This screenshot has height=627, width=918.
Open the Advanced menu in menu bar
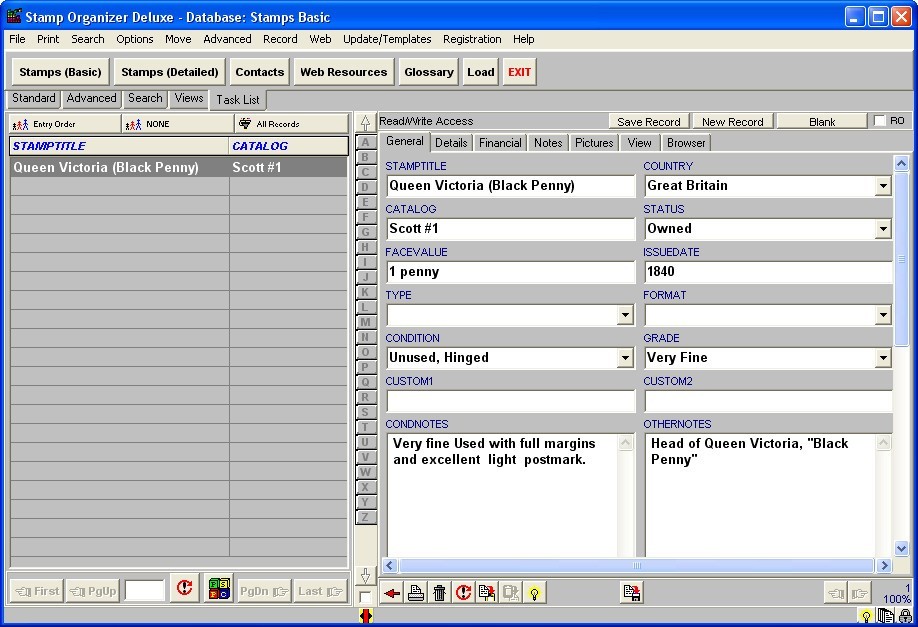coord(227,39)
